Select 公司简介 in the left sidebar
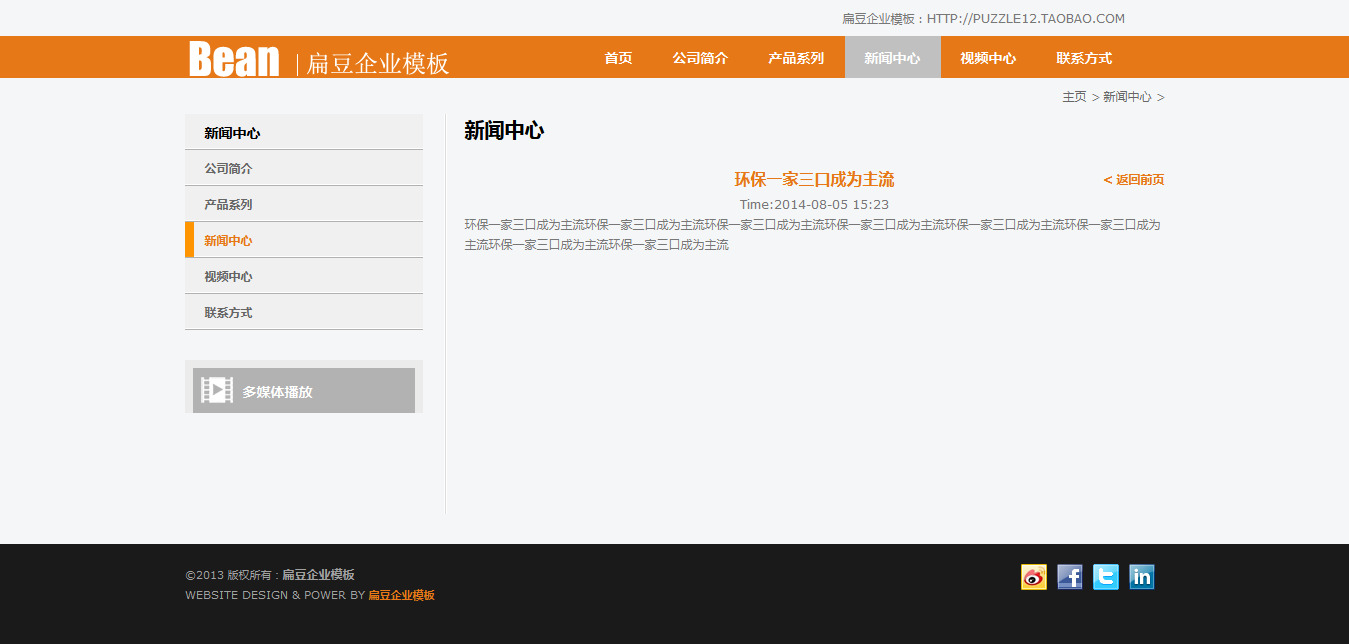The height and width of the screenshot is (644, 1349). click(x=228, y=169)
